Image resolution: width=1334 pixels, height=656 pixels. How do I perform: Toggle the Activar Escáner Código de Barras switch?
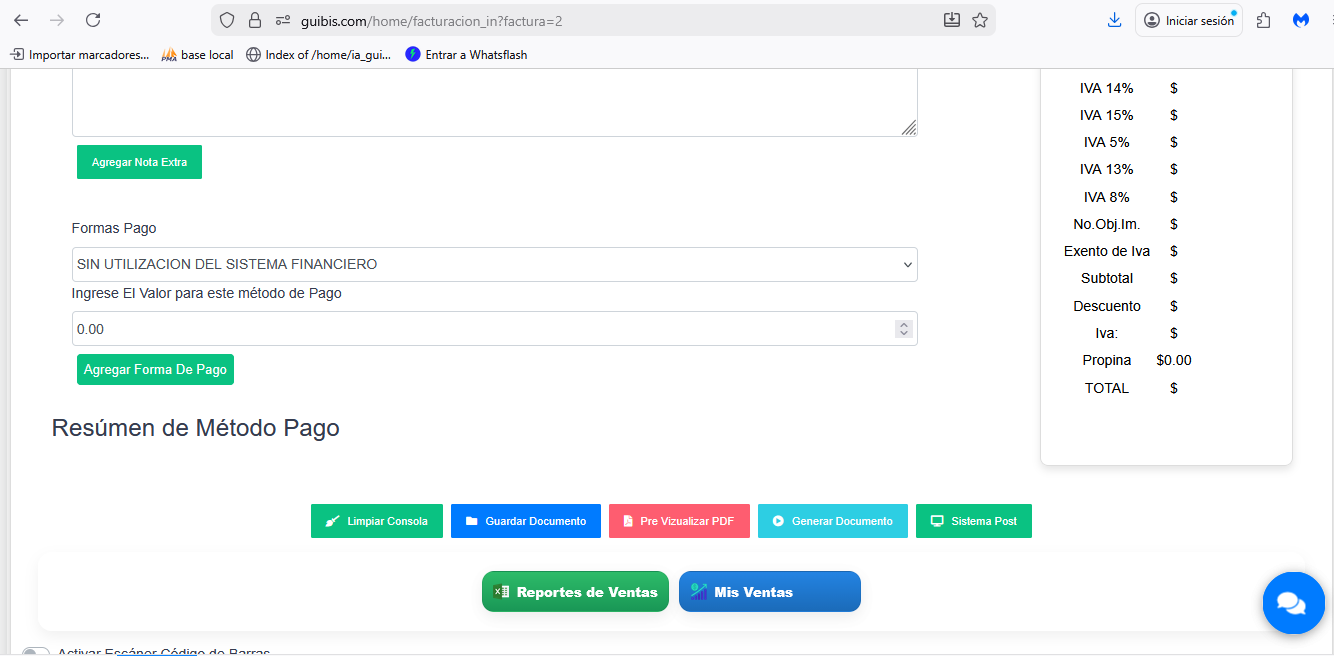[36, 652]
